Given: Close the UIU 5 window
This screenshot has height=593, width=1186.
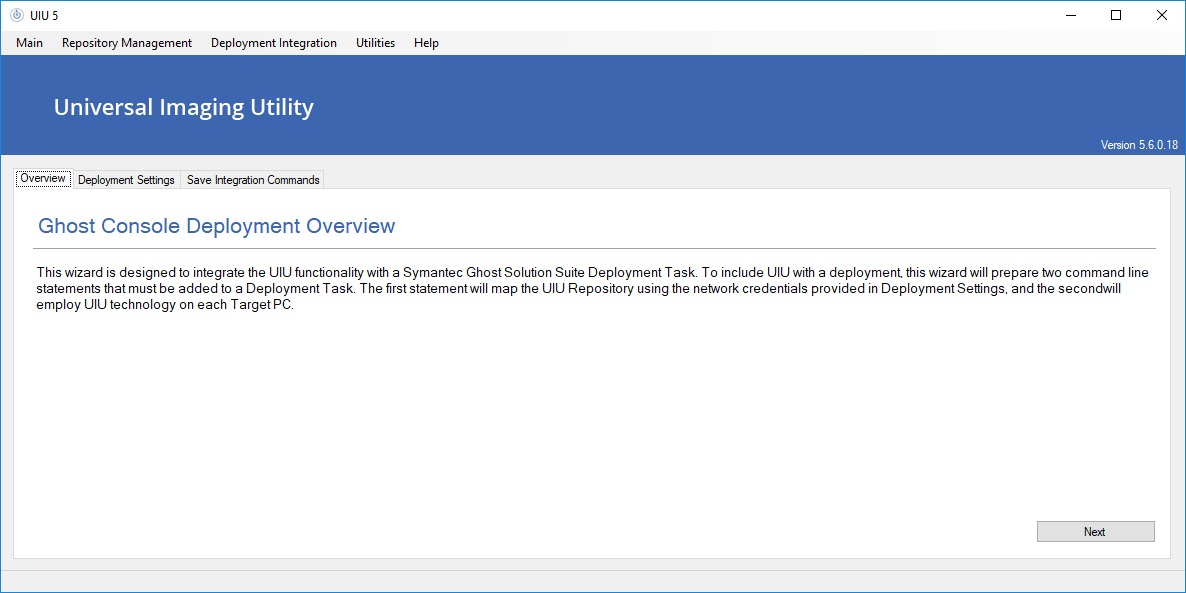Looking at the screenshot, I should 1161,15.
